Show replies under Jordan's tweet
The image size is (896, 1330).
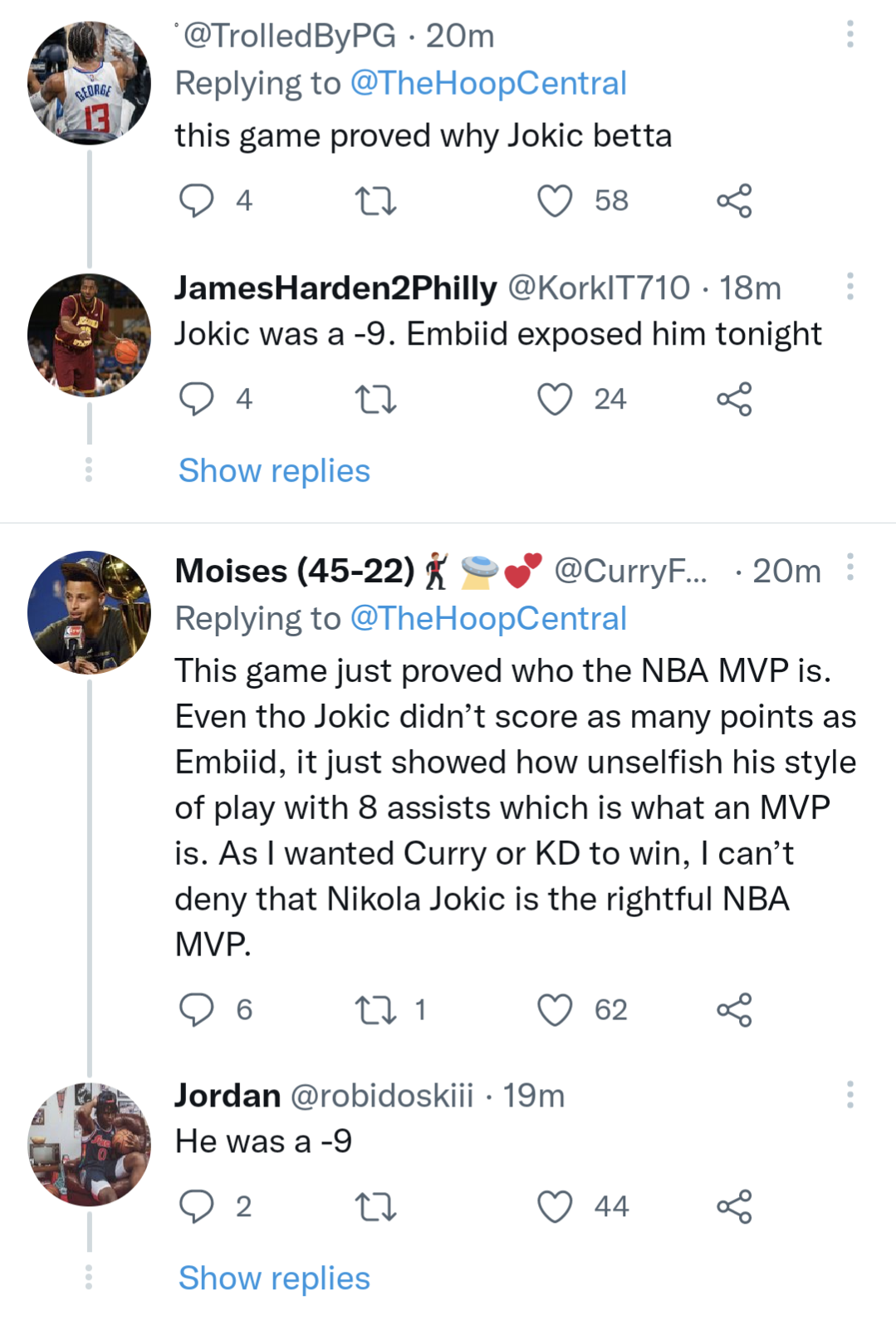[x=272, y=1278]
